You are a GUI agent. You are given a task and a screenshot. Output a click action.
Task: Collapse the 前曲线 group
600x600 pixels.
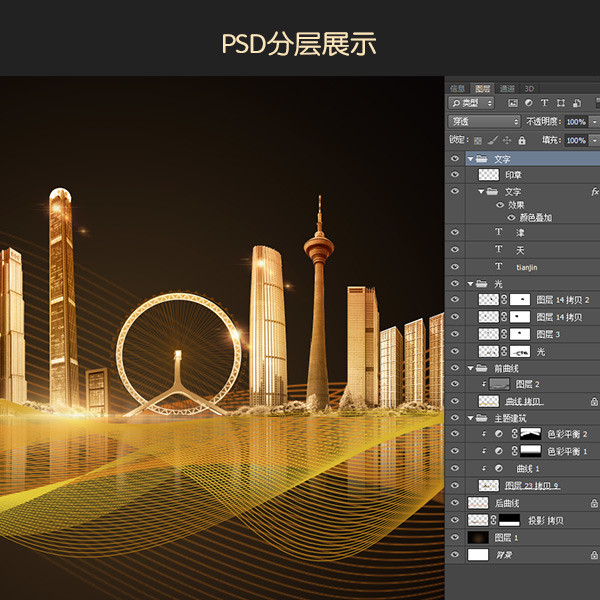(471, 368)
